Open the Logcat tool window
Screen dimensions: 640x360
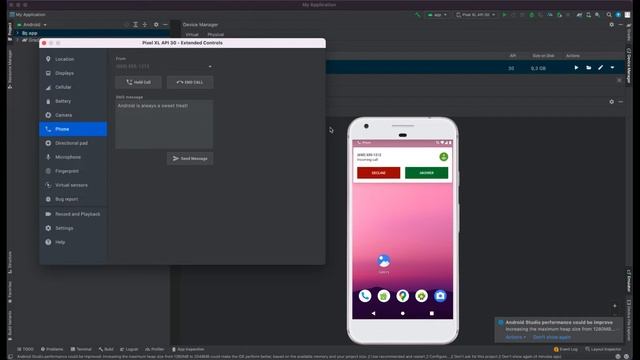[x=129, y=349]
